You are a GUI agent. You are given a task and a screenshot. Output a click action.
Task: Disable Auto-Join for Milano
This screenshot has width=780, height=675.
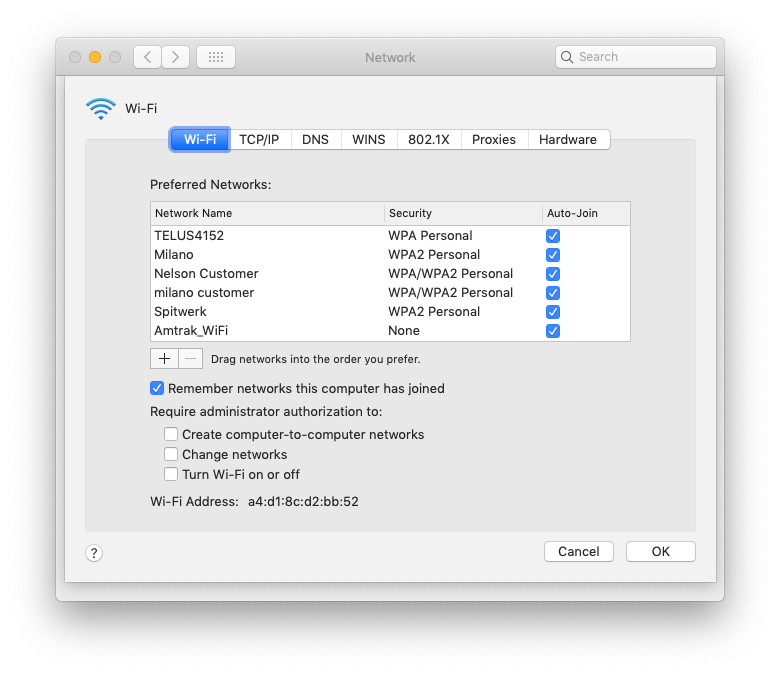point(553,255)
